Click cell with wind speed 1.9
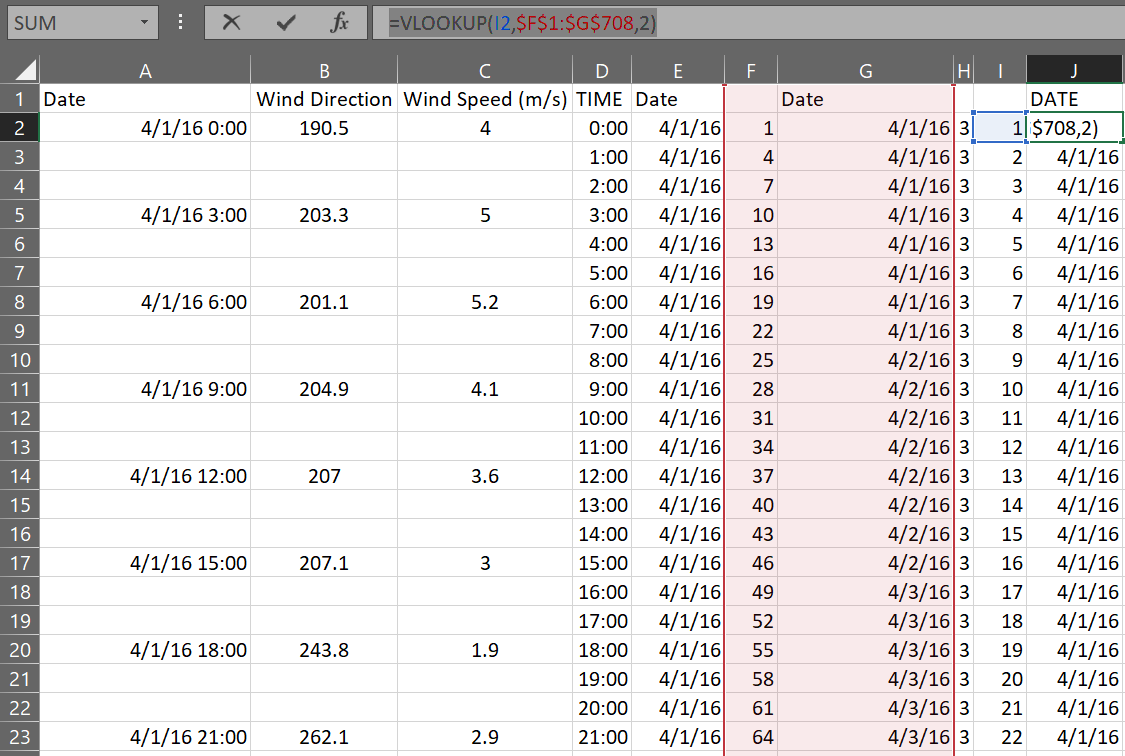Viewport: 1125px width, 756px height. 485,650
